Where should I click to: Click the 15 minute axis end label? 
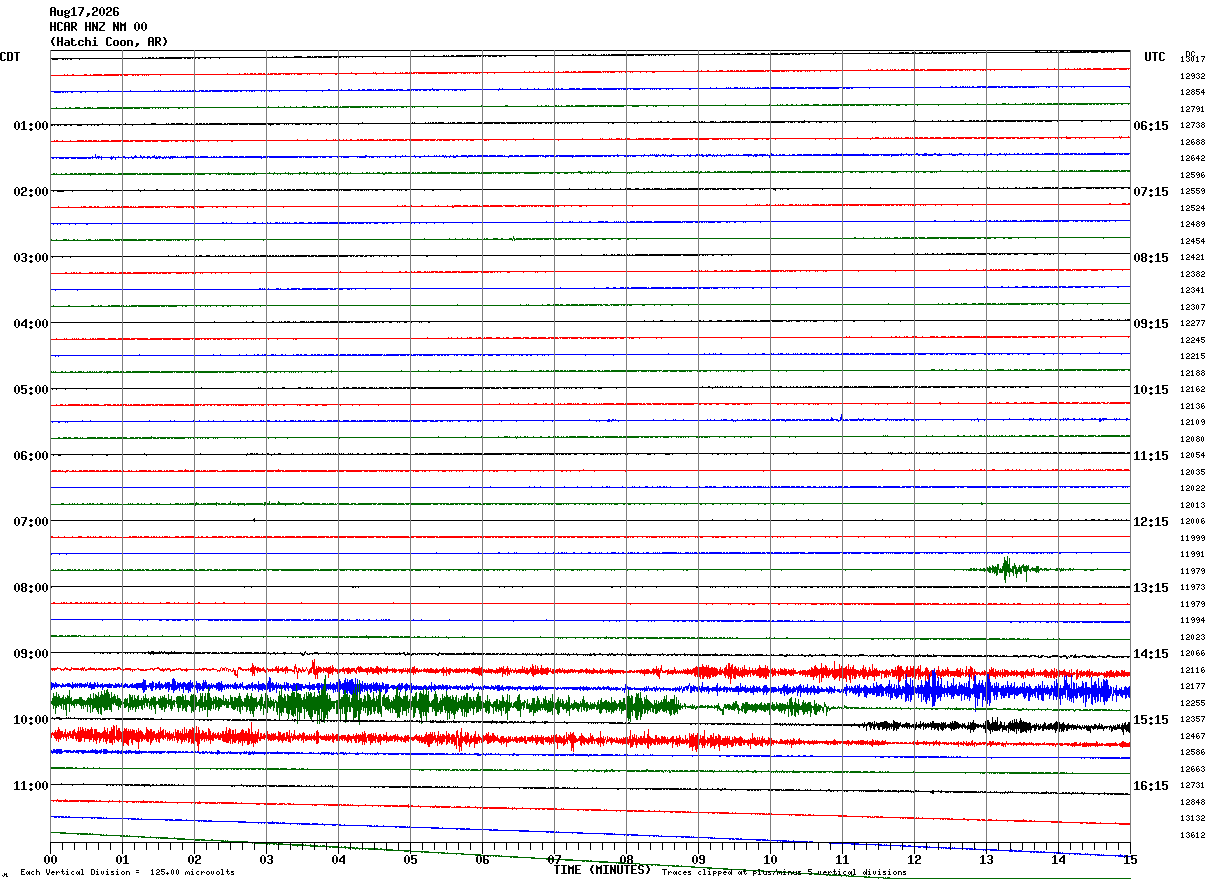(x=1129, y=860)
